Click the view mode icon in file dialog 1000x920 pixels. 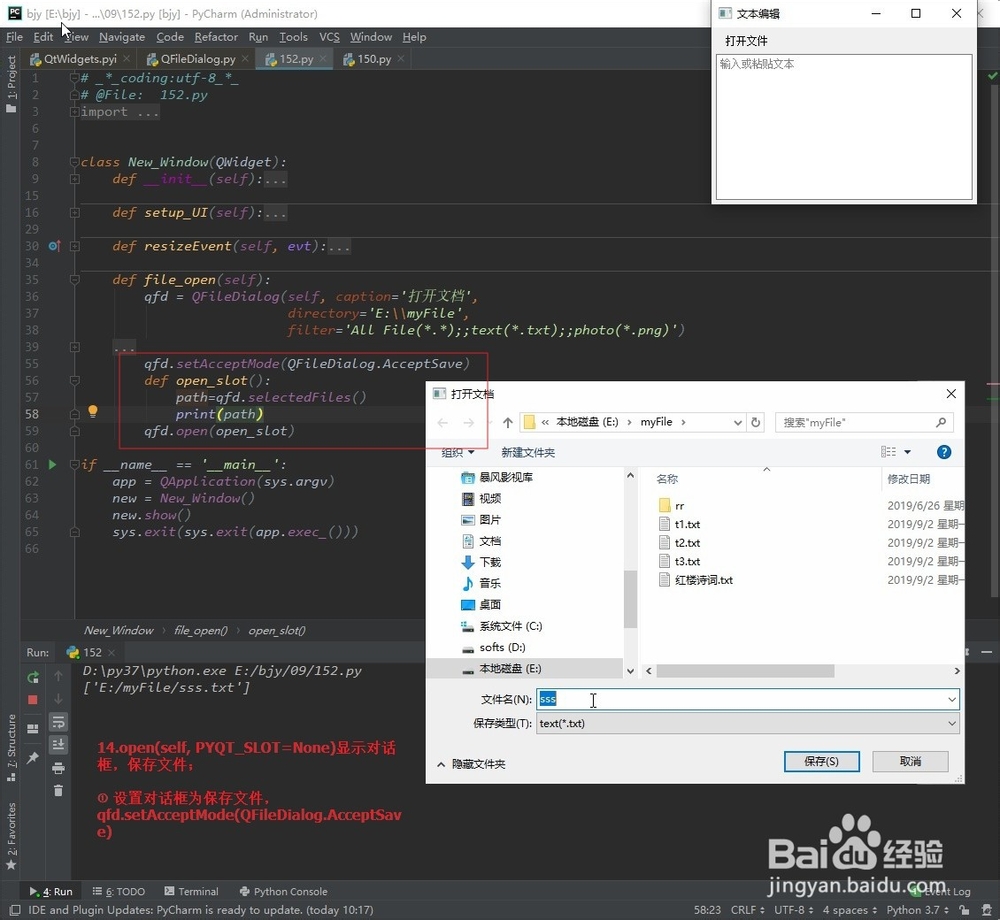[888, 452]
